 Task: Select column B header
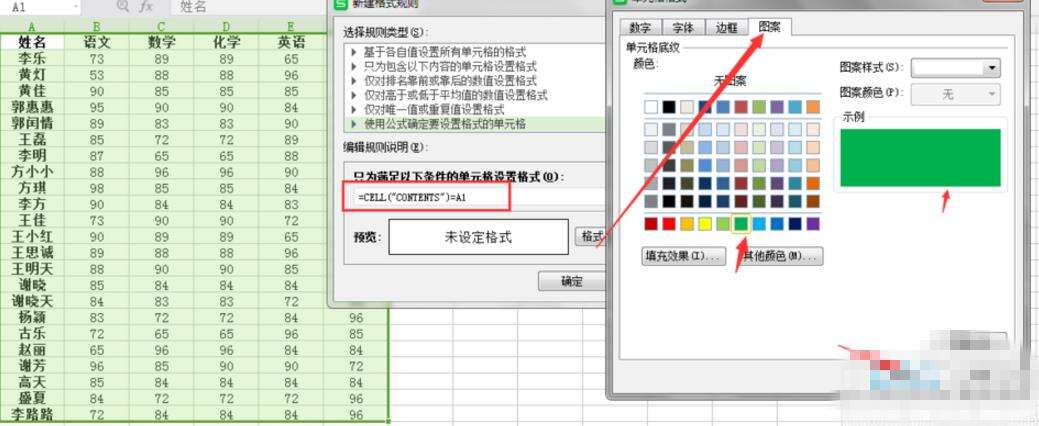point(97,27)
